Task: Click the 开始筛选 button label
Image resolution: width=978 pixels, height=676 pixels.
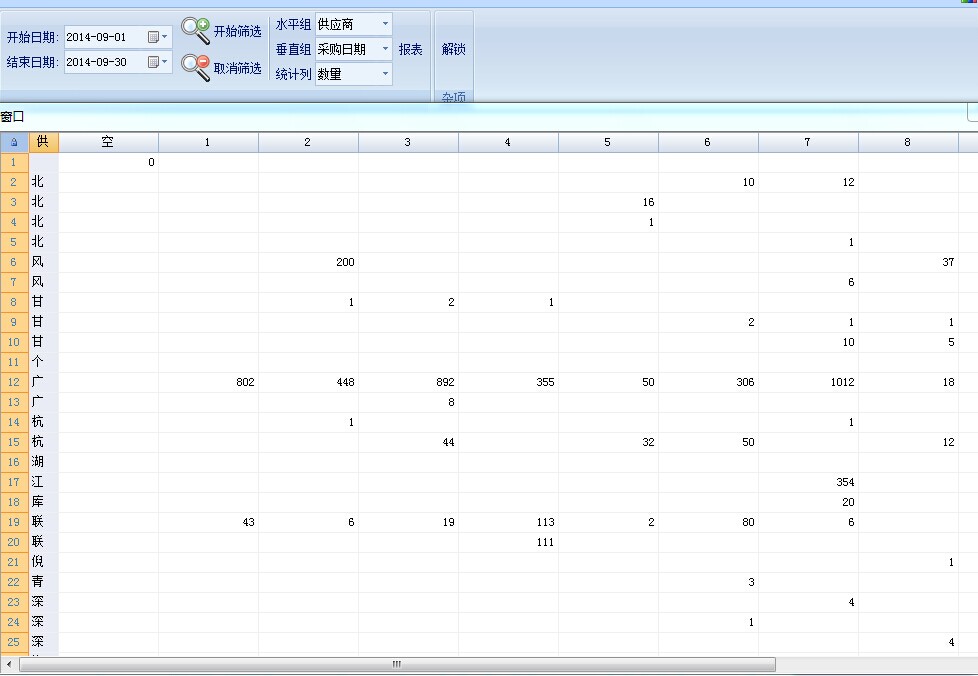Action: (x=238, y=31)
